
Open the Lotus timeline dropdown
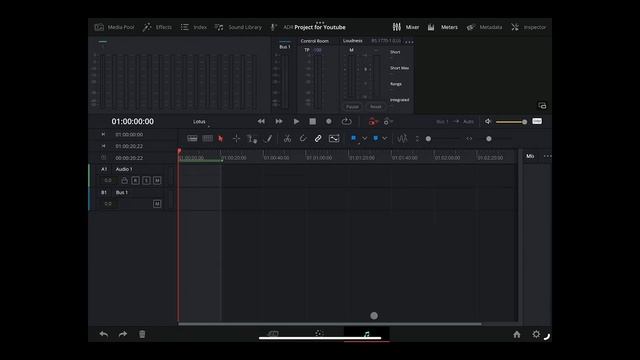[x=200, y=122]
